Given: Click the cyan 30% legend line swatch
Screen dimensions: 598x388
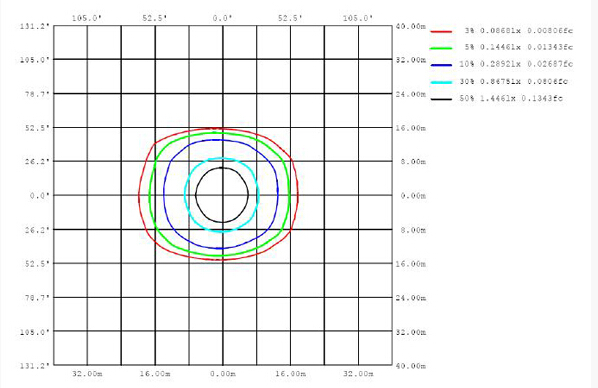Looking at the screenshot, I should click(441, 82).
